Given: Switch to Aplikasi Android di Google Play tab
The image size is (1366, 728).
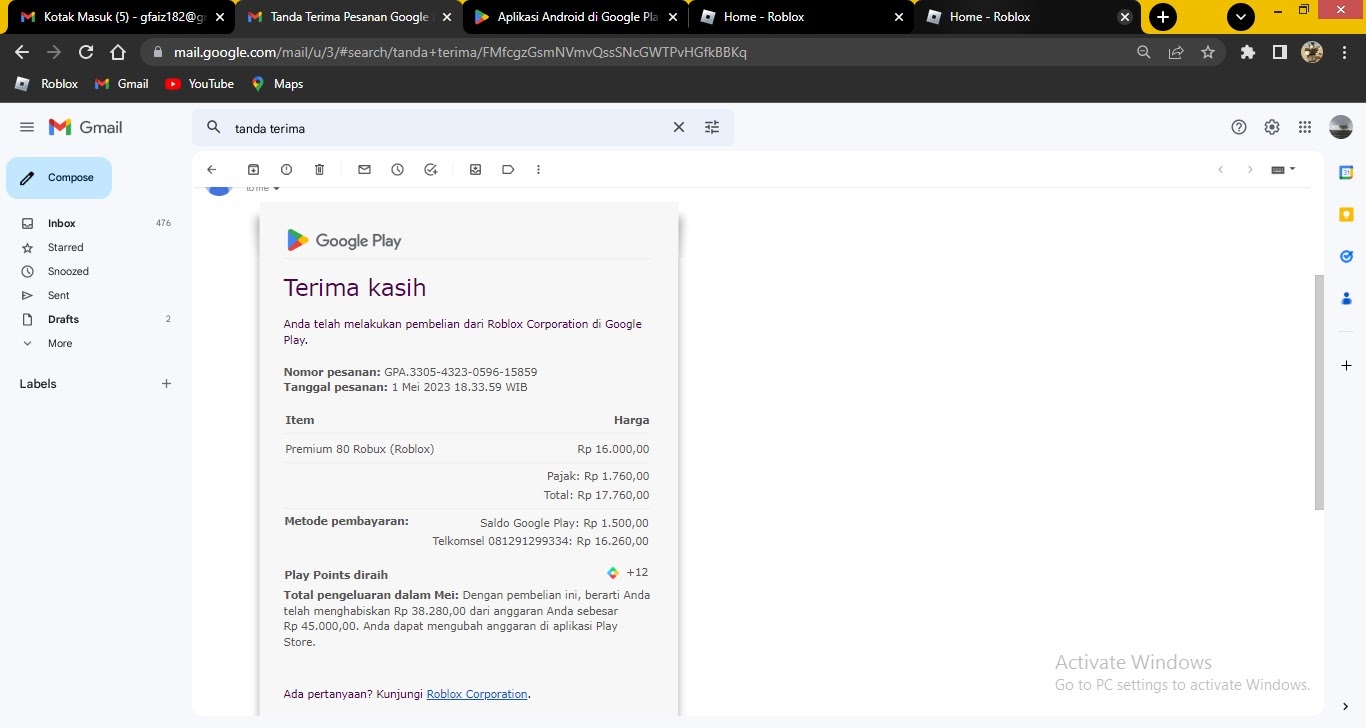Looking at the screenshot, I should coord(574,17).
